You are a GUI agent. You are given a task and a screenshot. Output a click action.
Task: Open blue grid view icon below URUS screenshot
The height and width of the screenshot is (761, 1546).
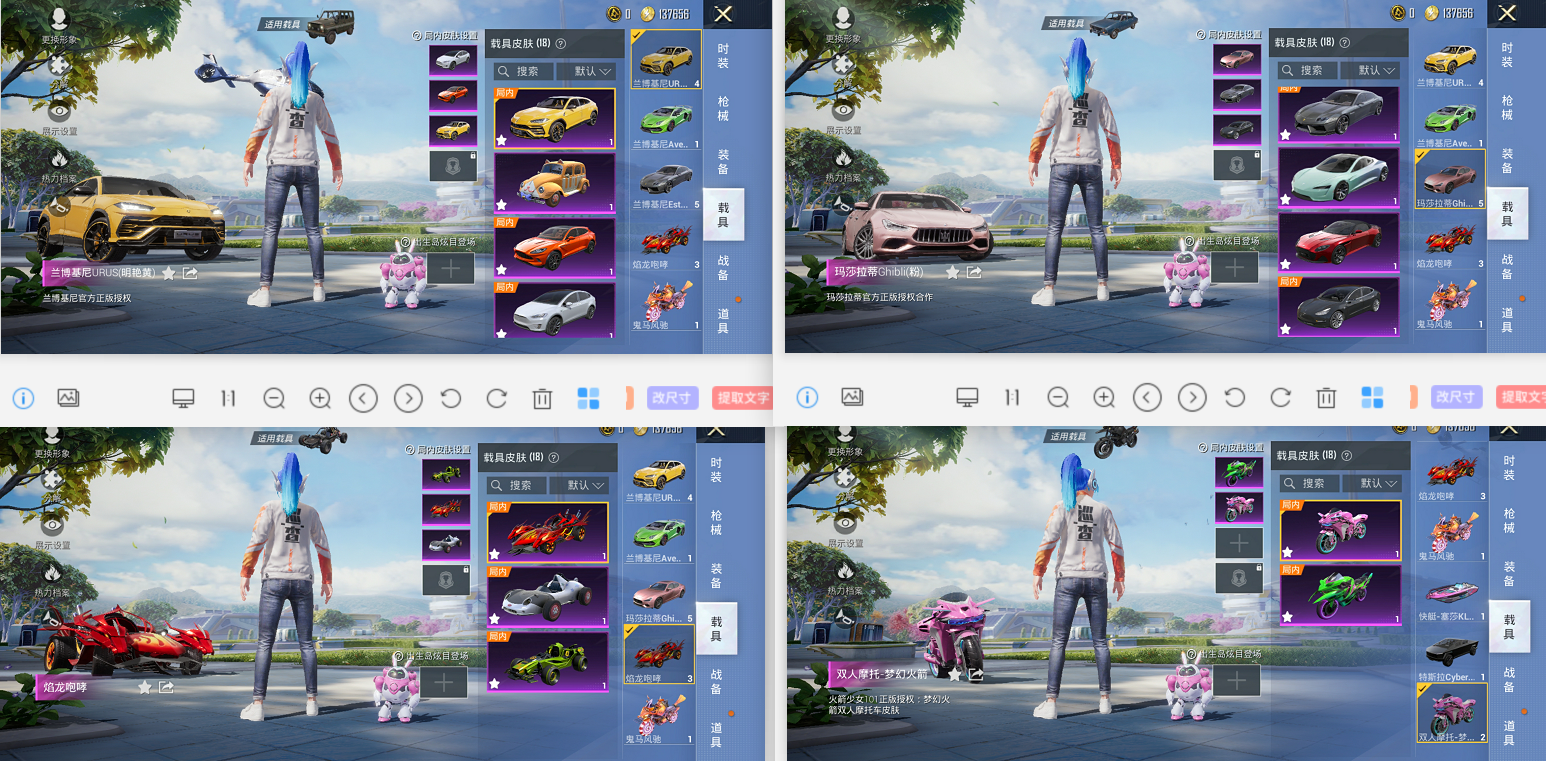588,398
